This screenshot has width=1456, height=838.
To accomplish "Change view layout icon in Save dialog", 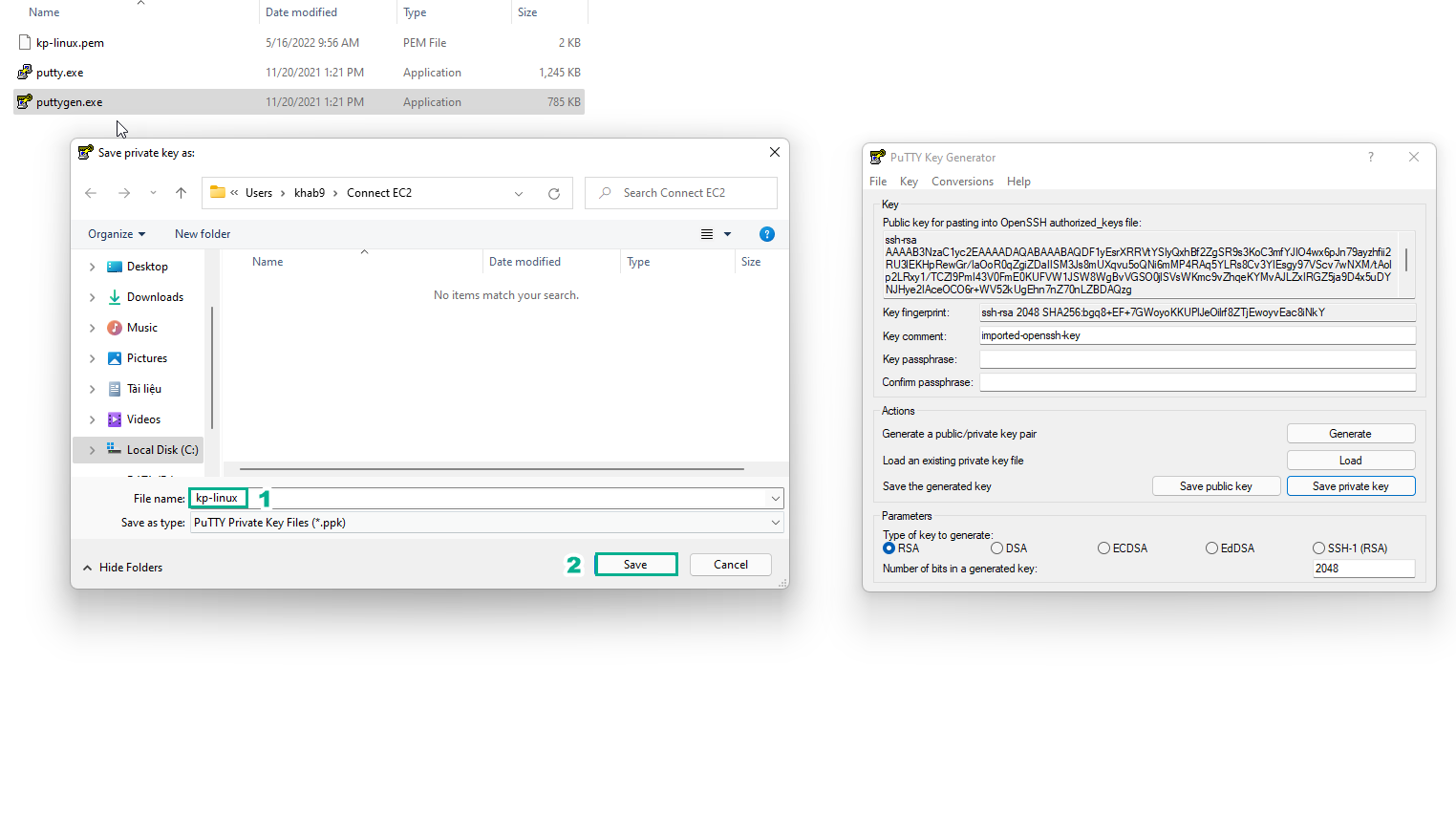I will click(707, 234).
